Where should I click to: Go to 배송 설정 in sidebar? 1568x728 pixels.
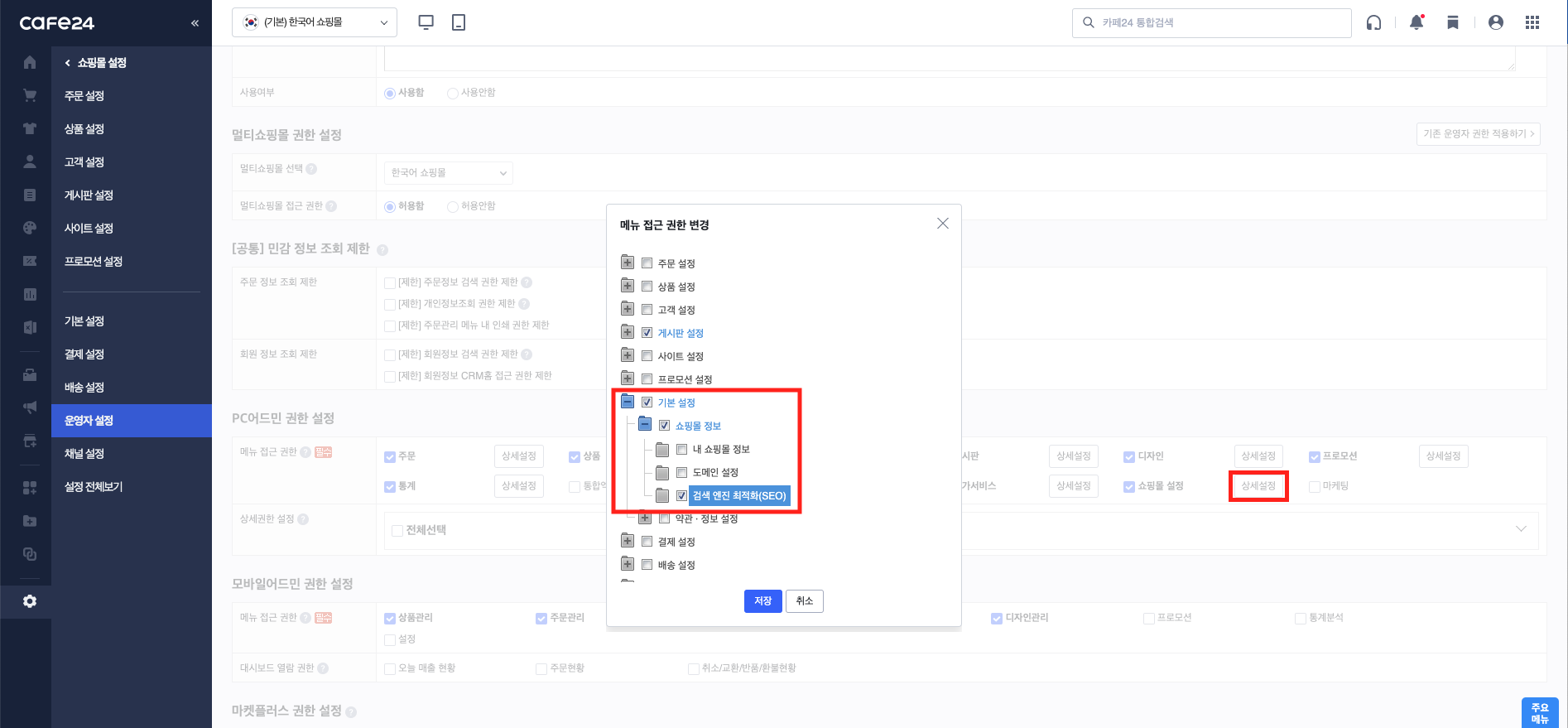84,388
